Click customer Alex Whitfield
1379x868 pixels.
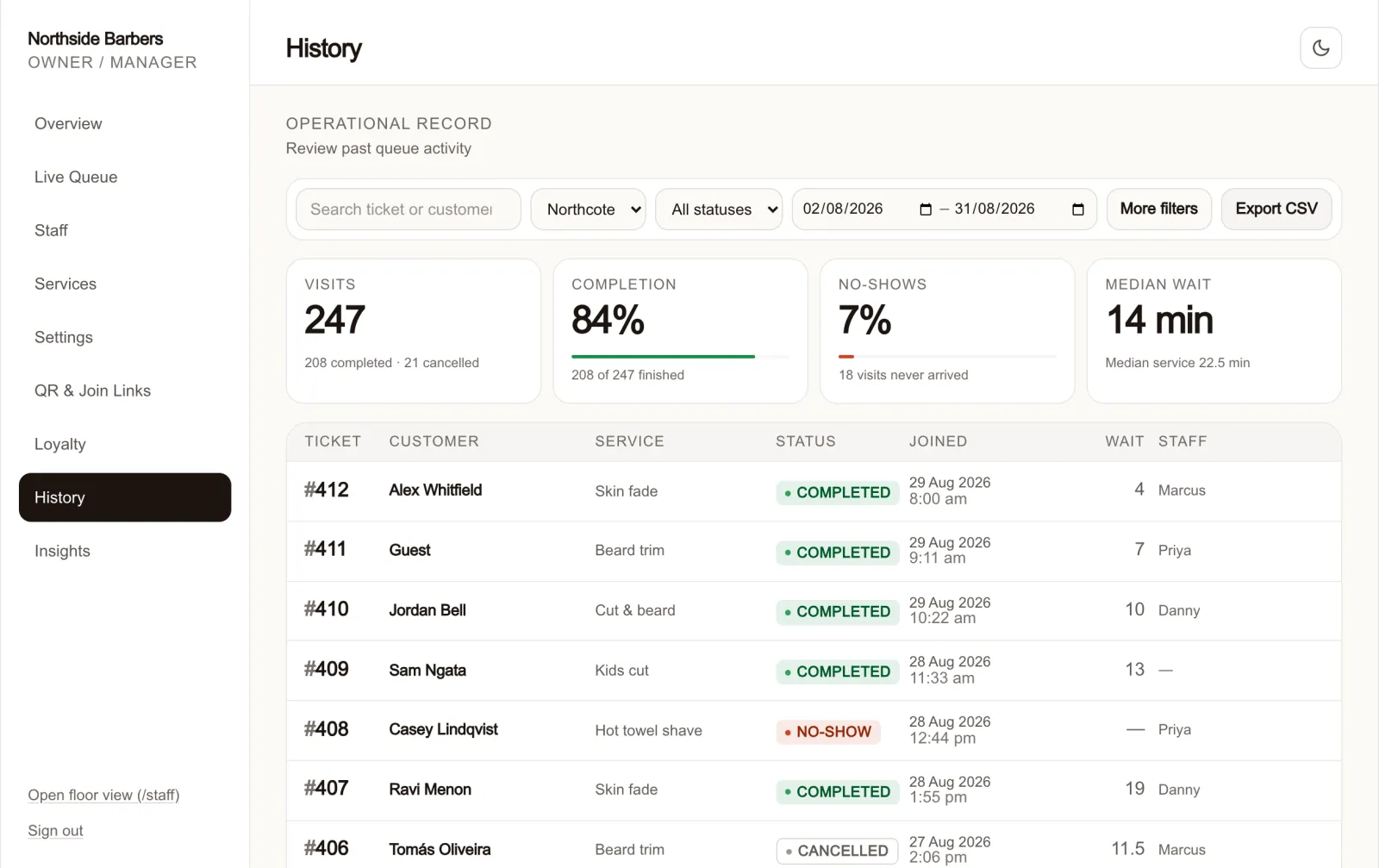coord(435,490)
